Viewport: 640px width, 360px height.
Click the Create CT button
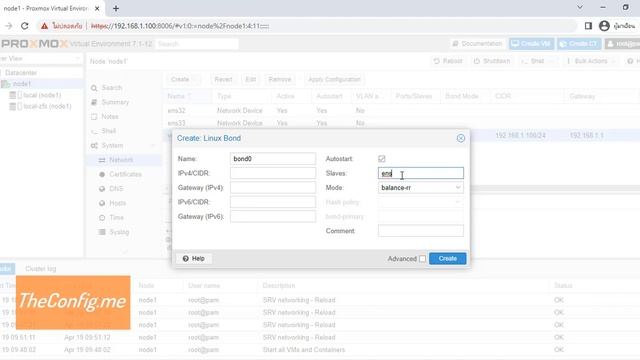[579, 44]
